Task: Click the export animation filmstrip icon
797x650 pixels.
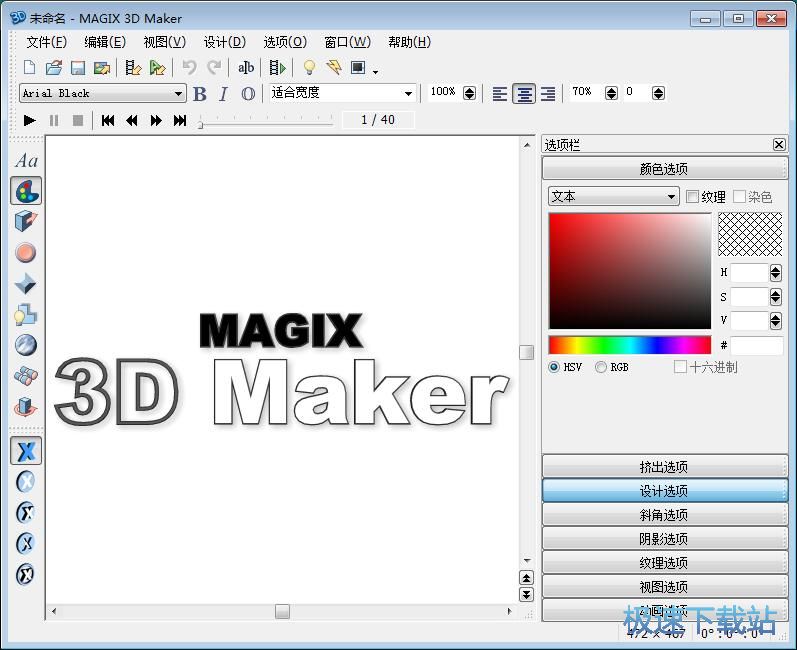Action: 133,68
